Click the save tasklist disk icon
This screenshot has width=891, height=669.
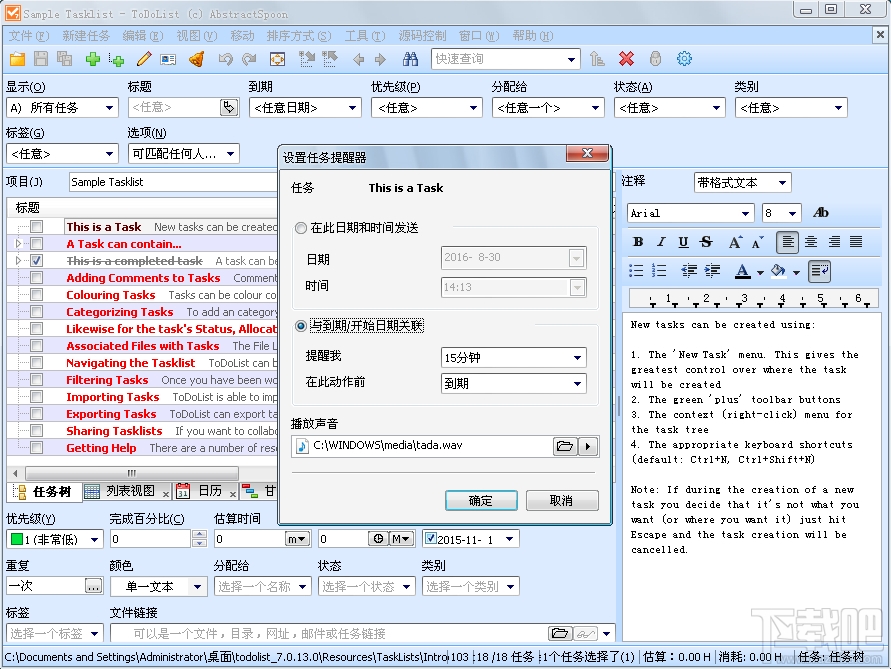click(x=41, y=59)
